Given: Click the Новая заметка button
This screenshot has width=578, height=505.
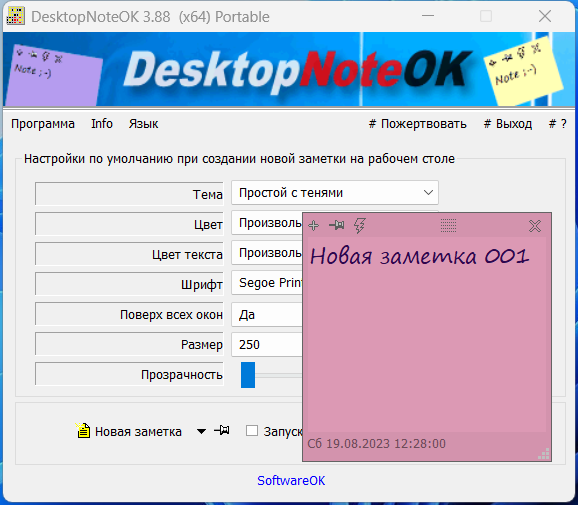Looking at the screenshot, I should (x=129, y=431).
